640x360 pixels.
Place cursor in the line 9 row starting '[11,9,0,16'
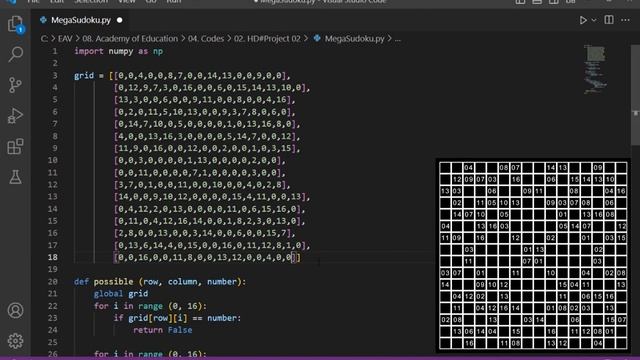[x=207, y=148]
